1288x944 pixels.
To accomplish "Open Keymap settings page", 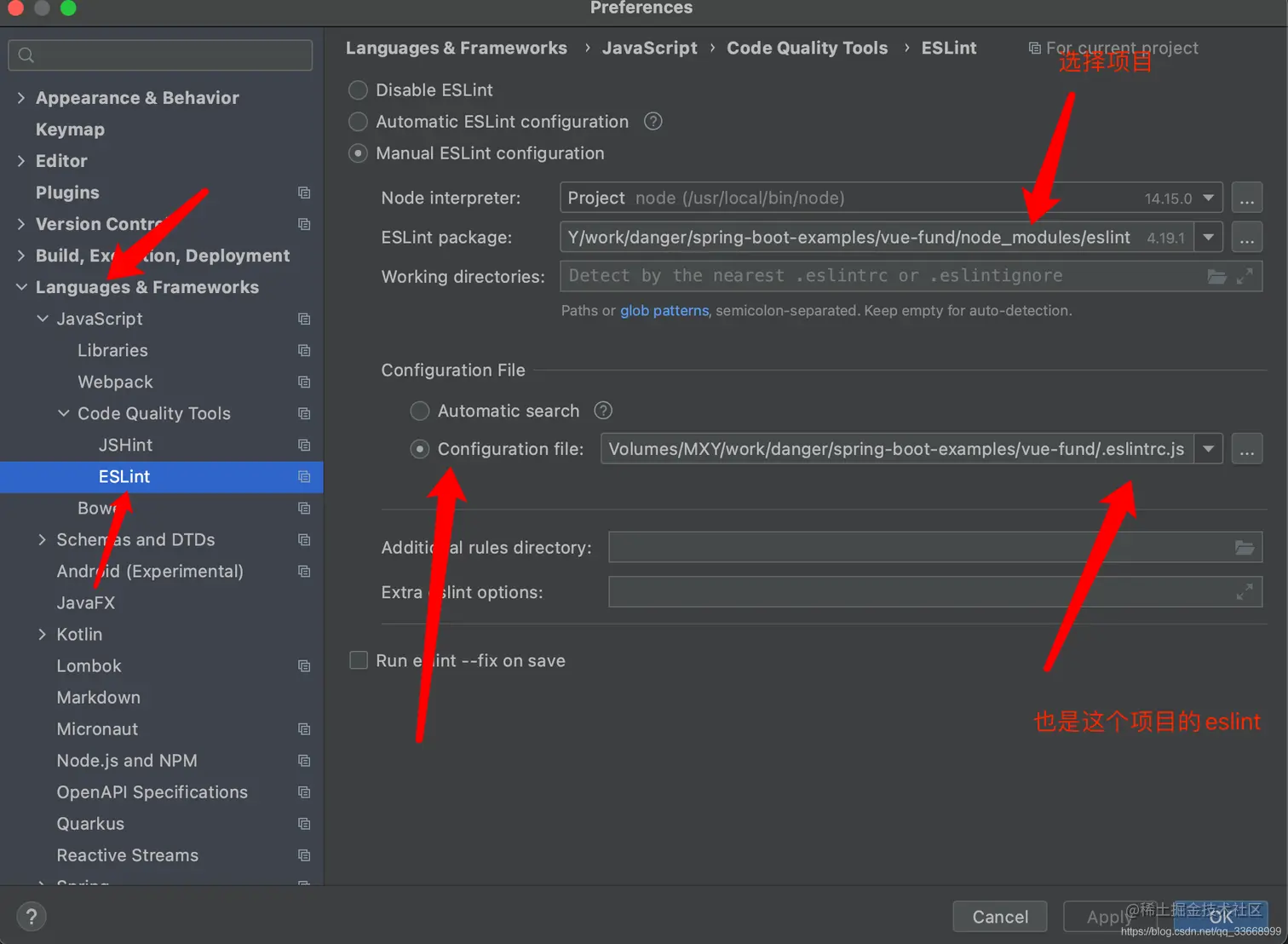I will (x=70, y=130).
